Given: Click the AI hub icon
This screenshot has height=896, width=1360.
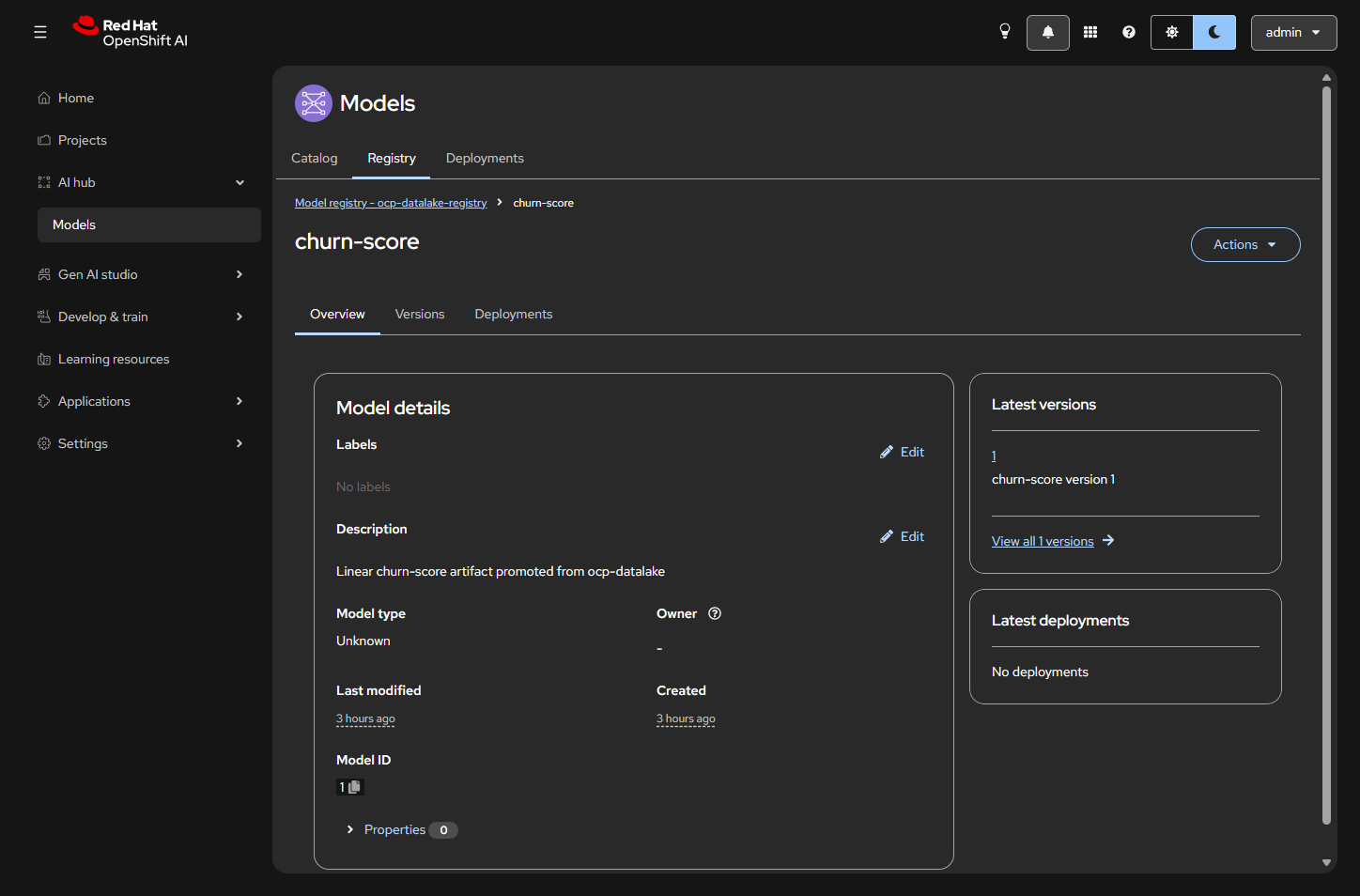Looking at the screenshot, I should [44, 182].
